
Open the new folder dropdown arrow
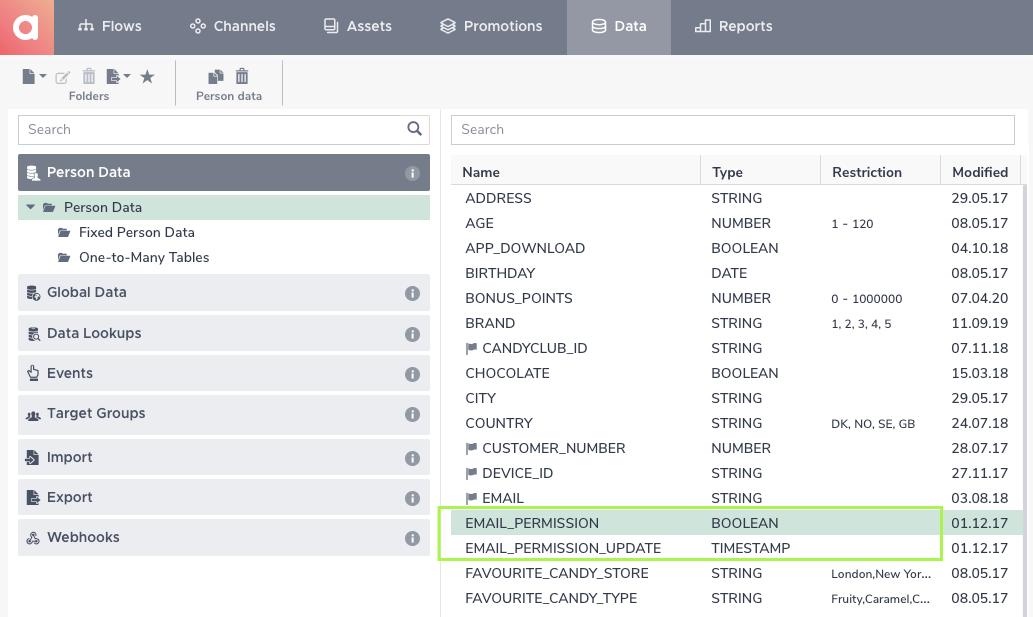tap(43, 76)
